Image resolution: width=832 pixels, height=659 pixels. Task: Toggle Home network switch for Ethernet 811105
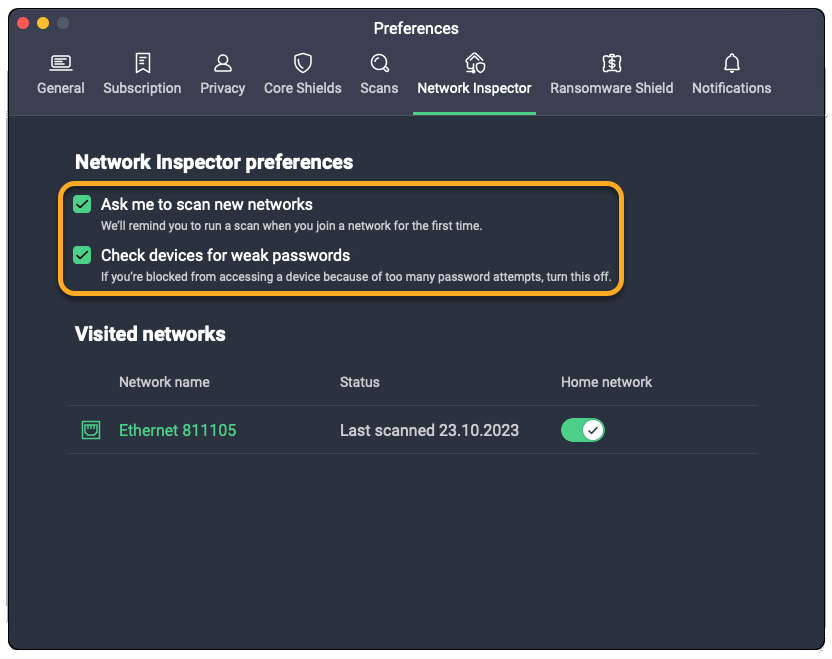coord(583,430)
